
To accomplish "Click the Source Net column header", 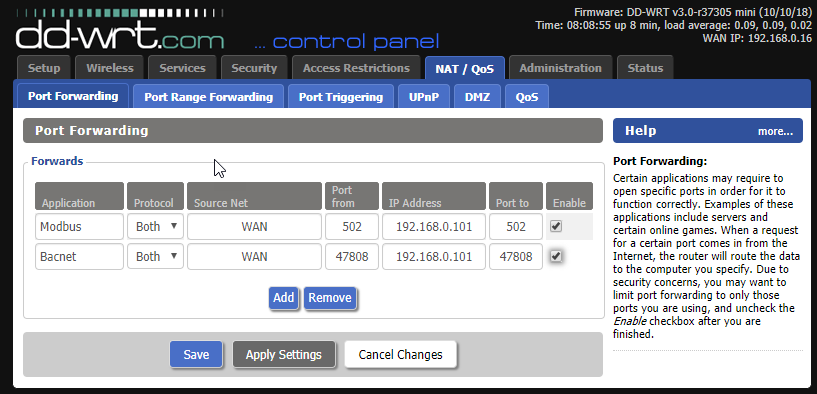I will coord(254,196).
